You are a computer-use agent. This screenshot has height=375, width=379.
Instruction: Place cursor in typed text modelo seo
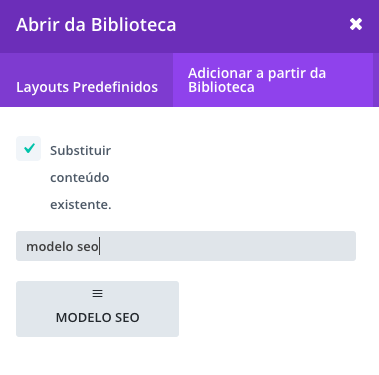(62, 247)
